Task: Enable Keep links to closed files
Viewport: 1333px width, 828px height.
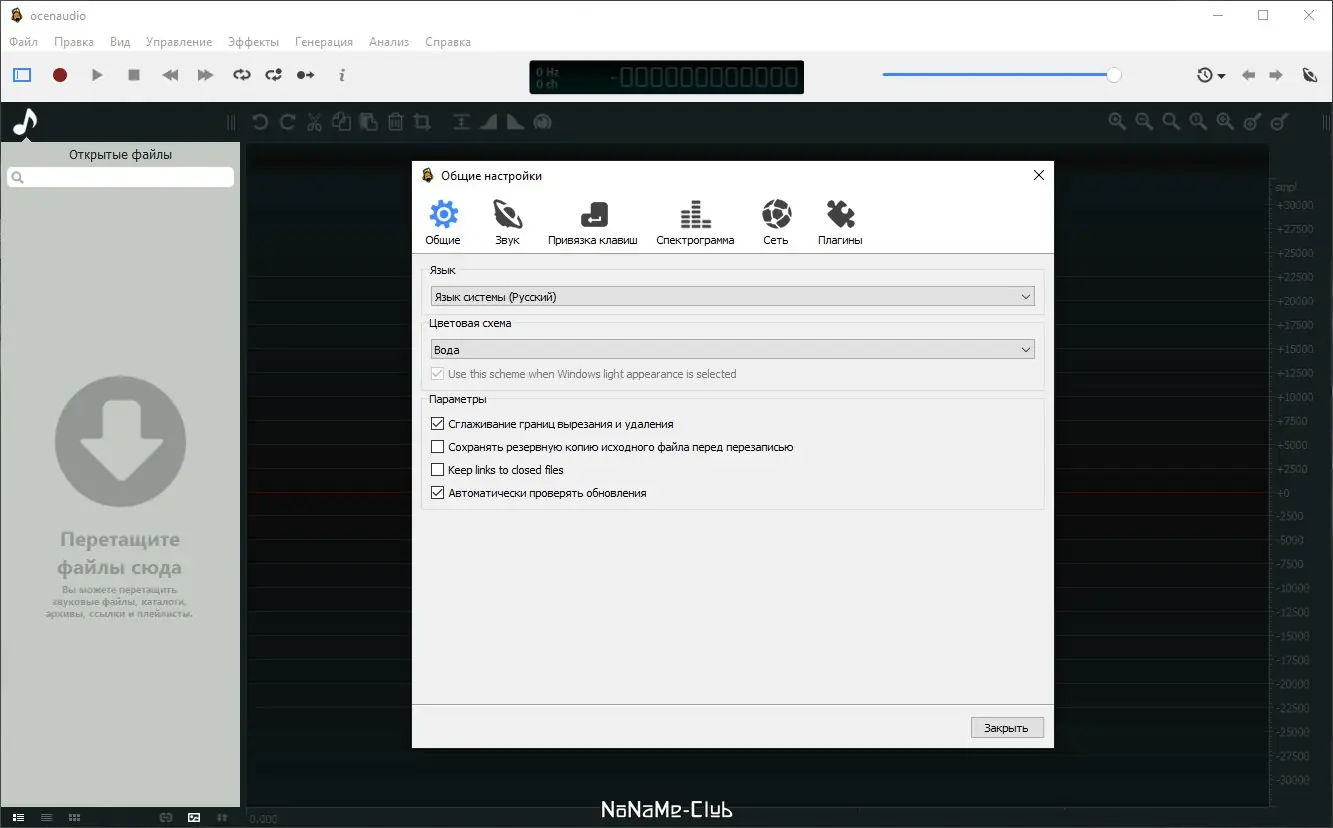Action: coord(437,469)
